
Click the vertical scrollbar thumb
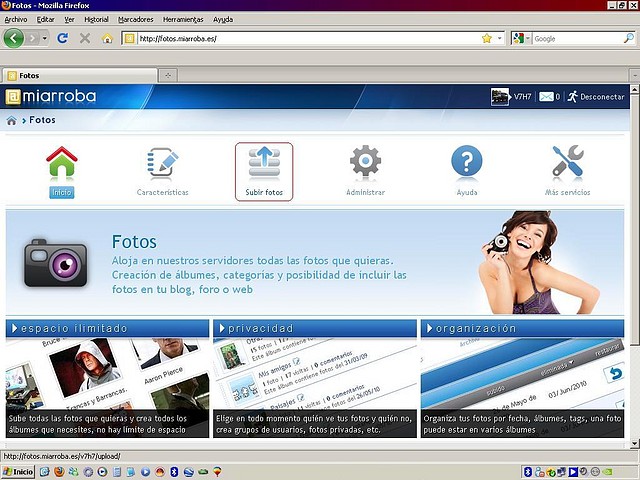(x=634, y=219)
